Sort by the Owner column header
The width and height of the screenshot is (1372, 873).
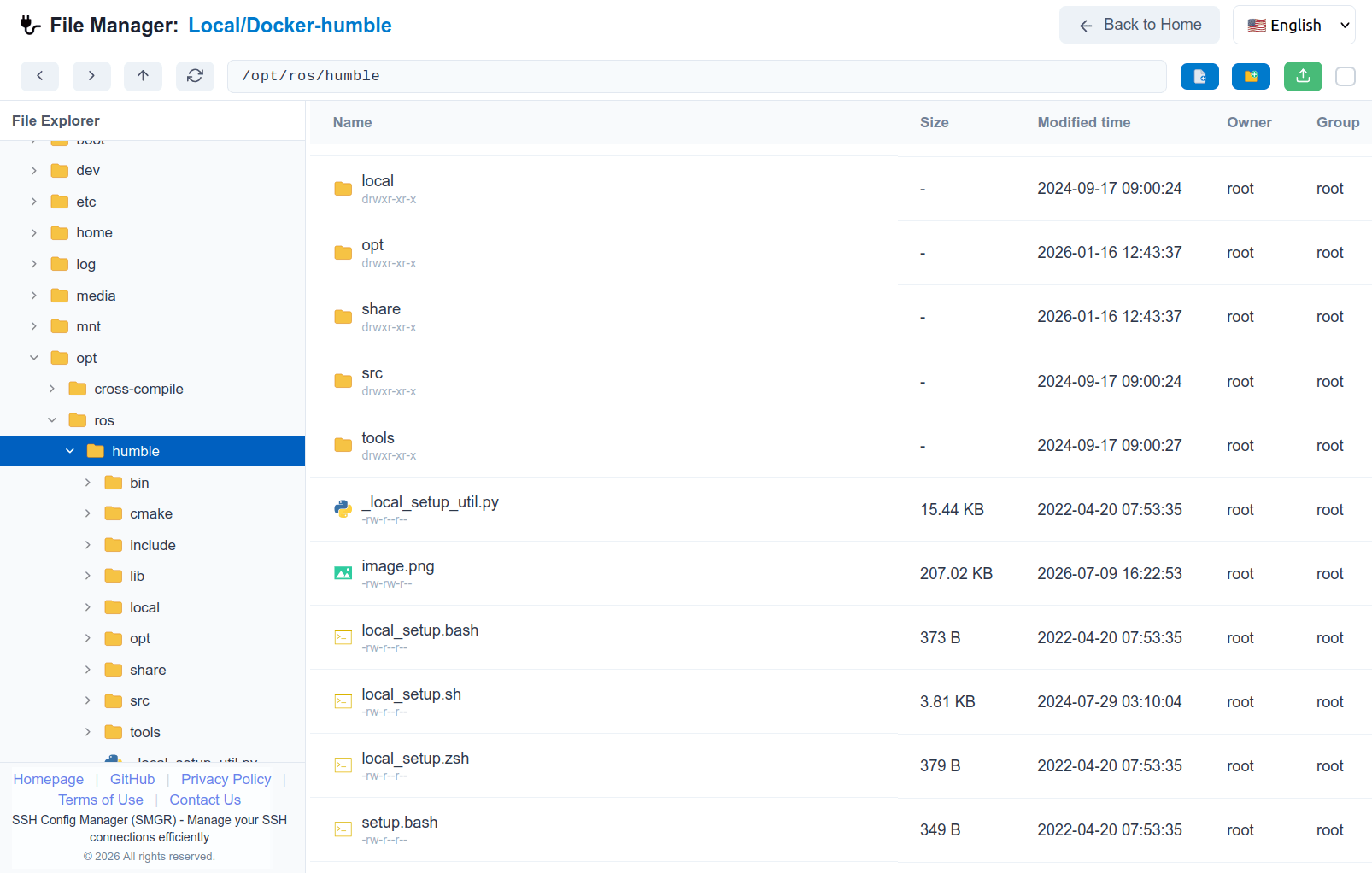pyautogui.click(x=1249, y=122)
